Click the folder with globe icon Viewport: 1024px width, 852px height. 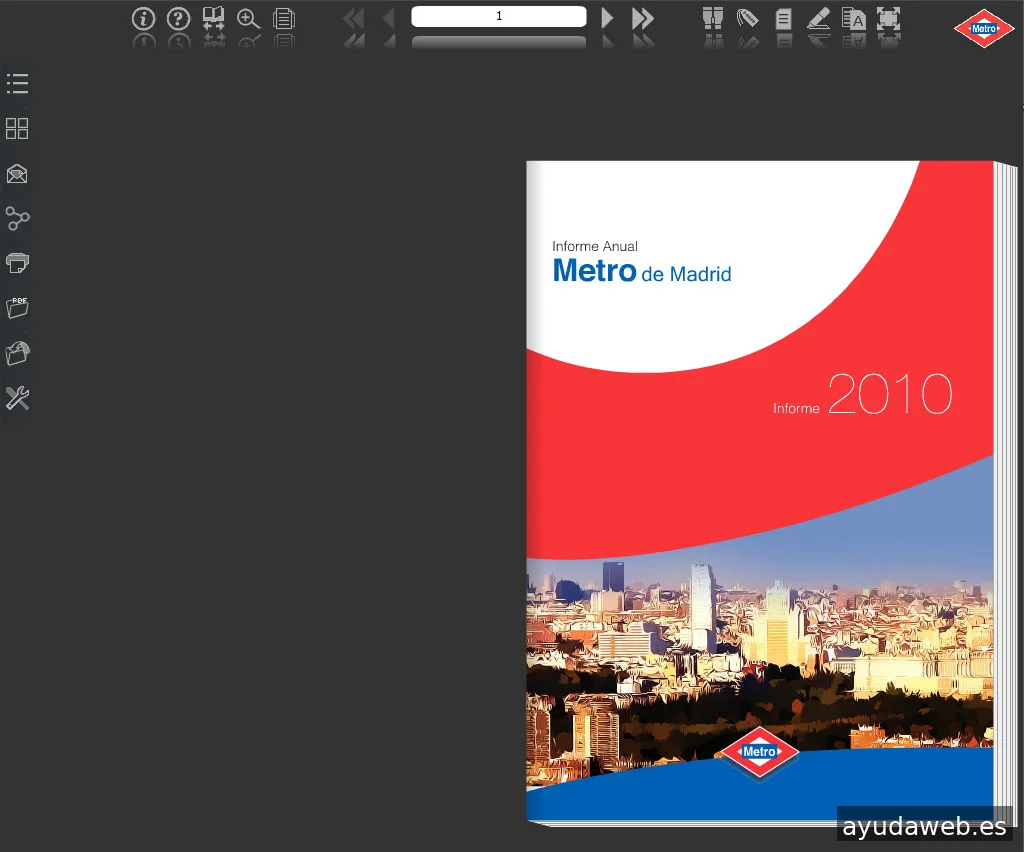pos(17,353)
